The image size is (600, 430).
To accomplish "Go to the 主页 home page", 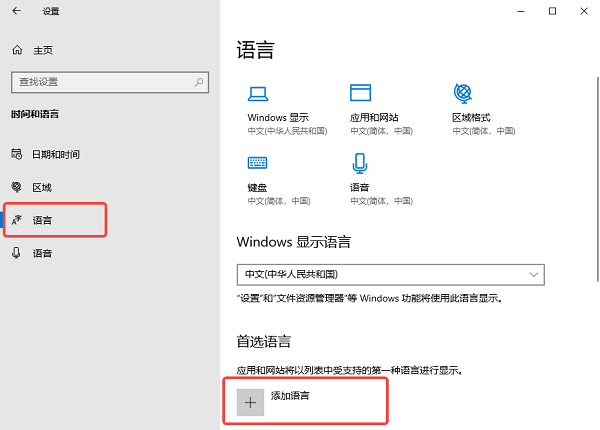I will pos(42,50).
